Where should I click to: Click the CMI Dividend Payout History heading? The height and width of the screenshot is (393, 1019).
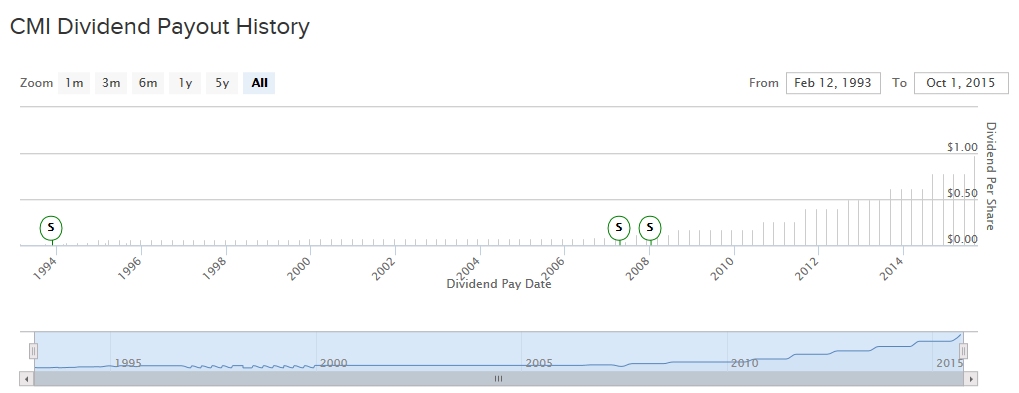160,27
